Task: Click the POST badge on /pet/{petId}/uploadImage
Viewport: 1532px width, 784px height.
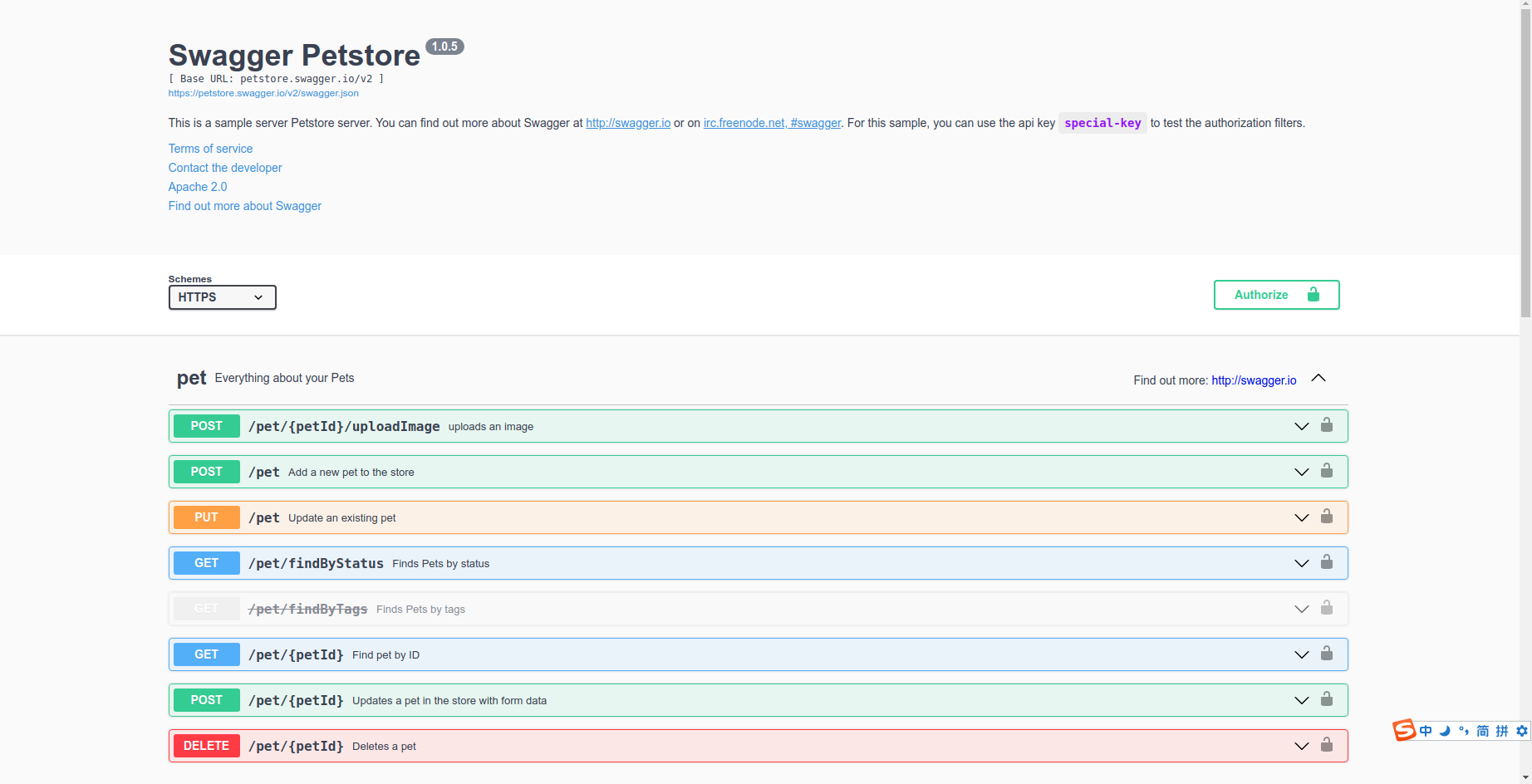Action: 207,426
